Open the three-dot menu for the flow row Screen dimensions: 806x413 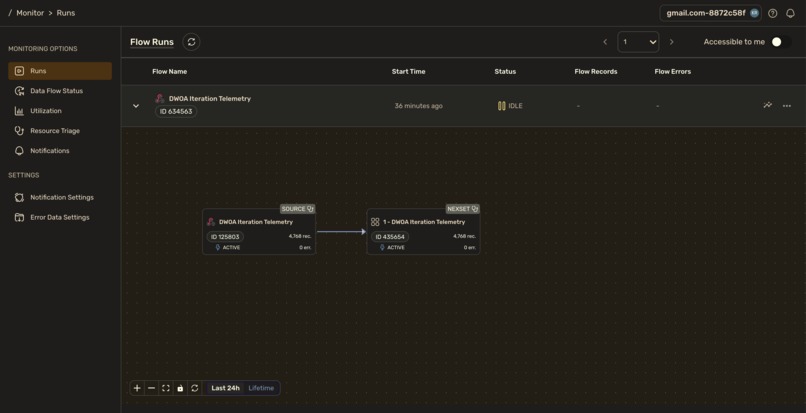point(786,106)
